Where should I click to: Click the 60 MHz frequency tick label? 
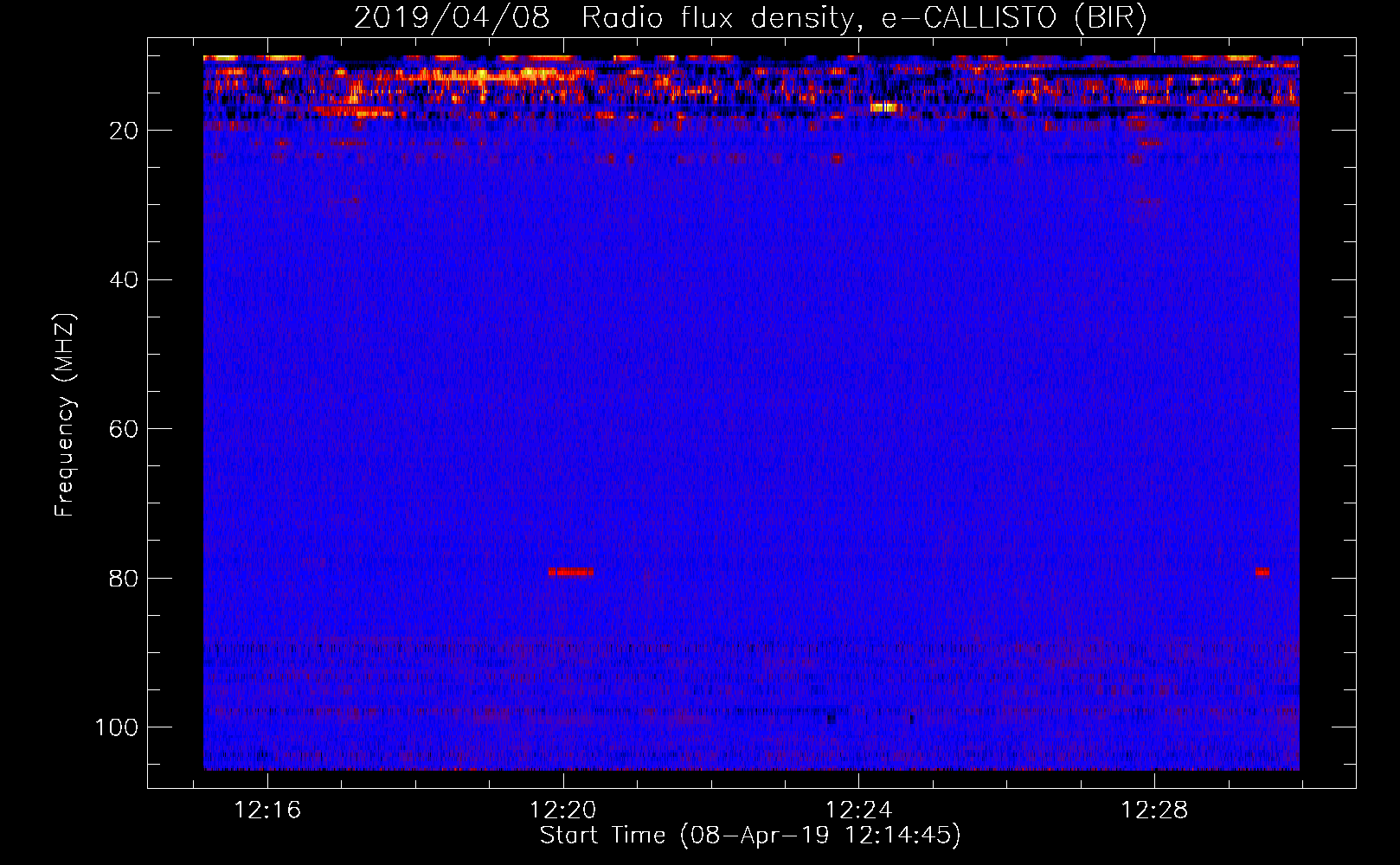click(x=124, y=429)
